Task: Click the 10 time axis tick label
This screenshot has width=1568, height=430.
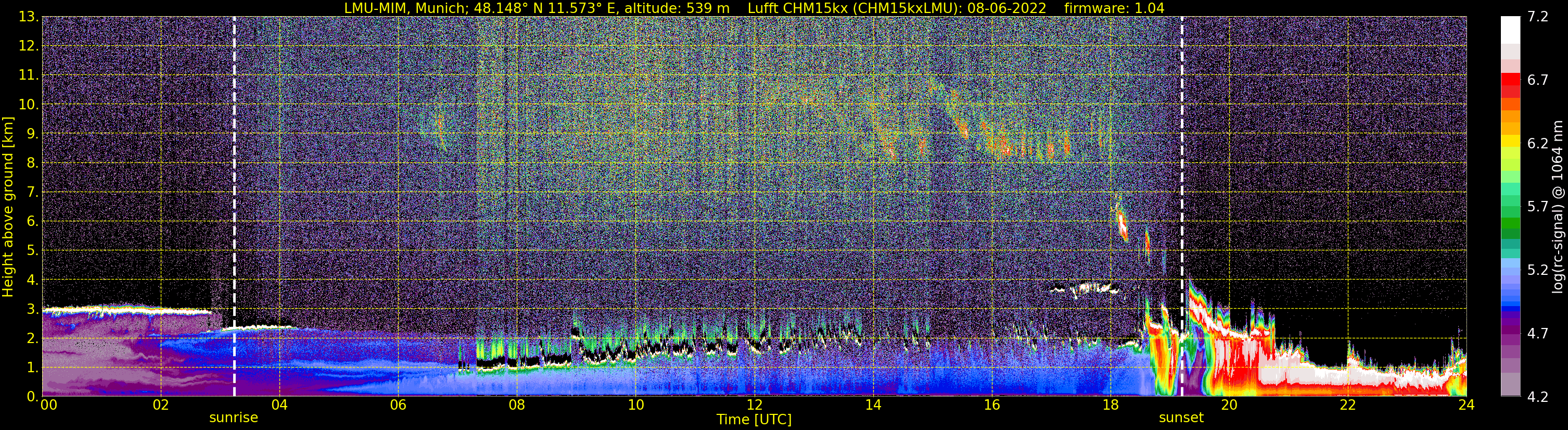Action: point(635,405)
